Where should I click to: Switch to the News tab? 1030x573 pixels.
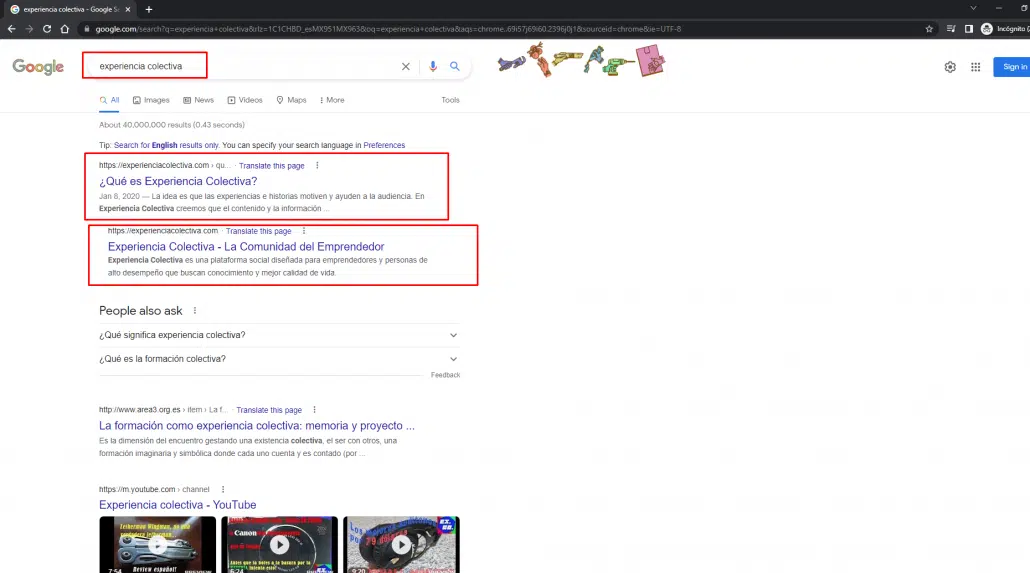[x=198, y=100]
